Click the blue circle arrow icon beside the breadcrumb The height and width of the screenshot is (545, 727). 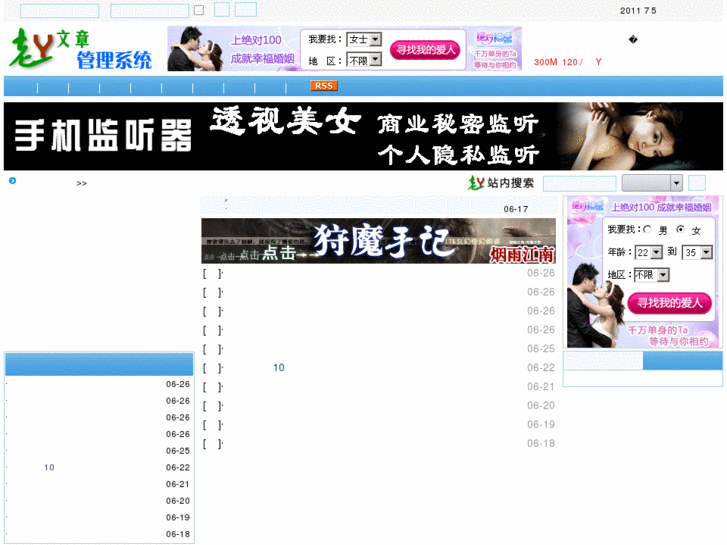13,180
